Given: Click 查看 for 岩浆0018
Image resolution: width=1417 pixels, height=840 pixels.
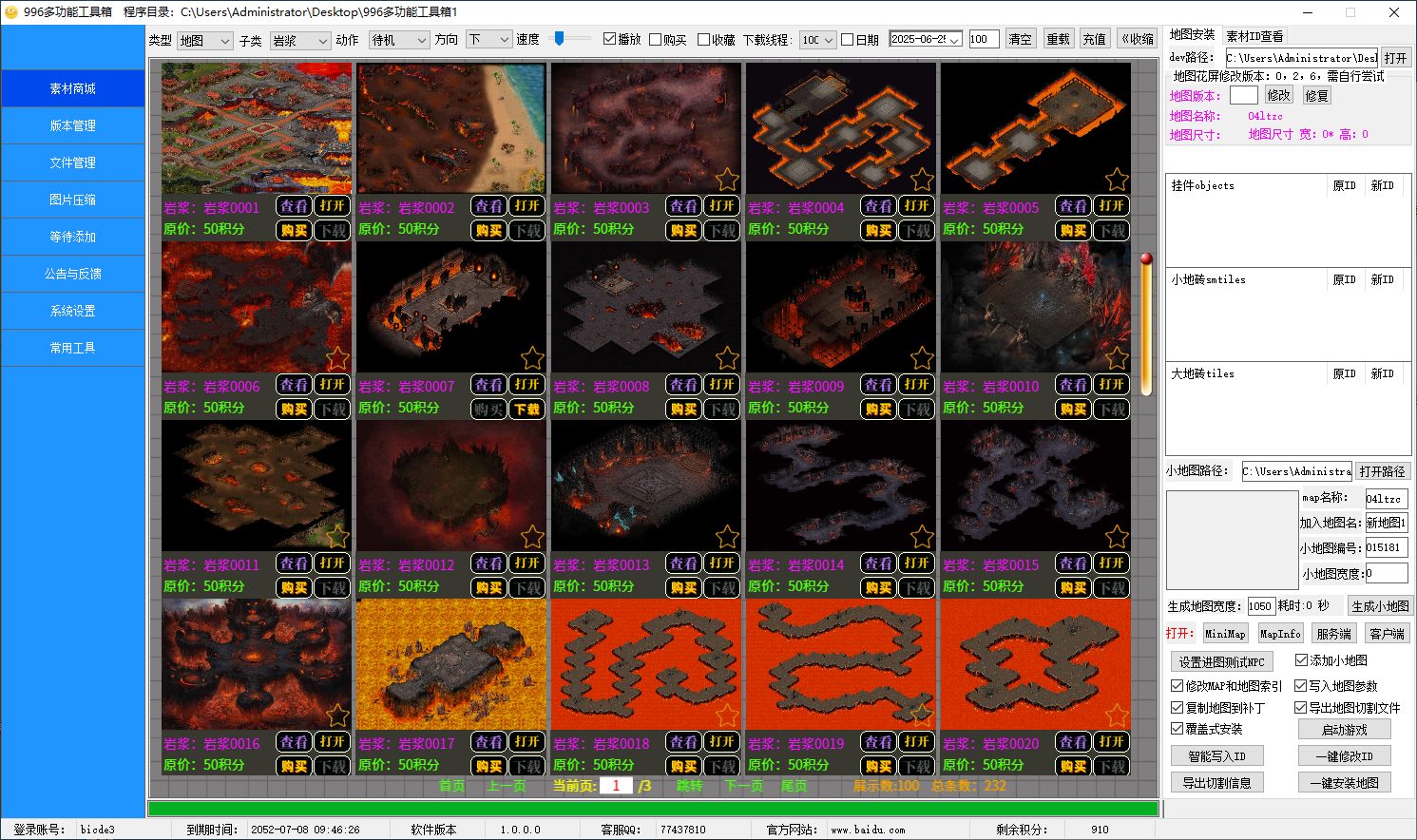Looking at the screenshot, I should pyautogui.click(x=684, y=742).
